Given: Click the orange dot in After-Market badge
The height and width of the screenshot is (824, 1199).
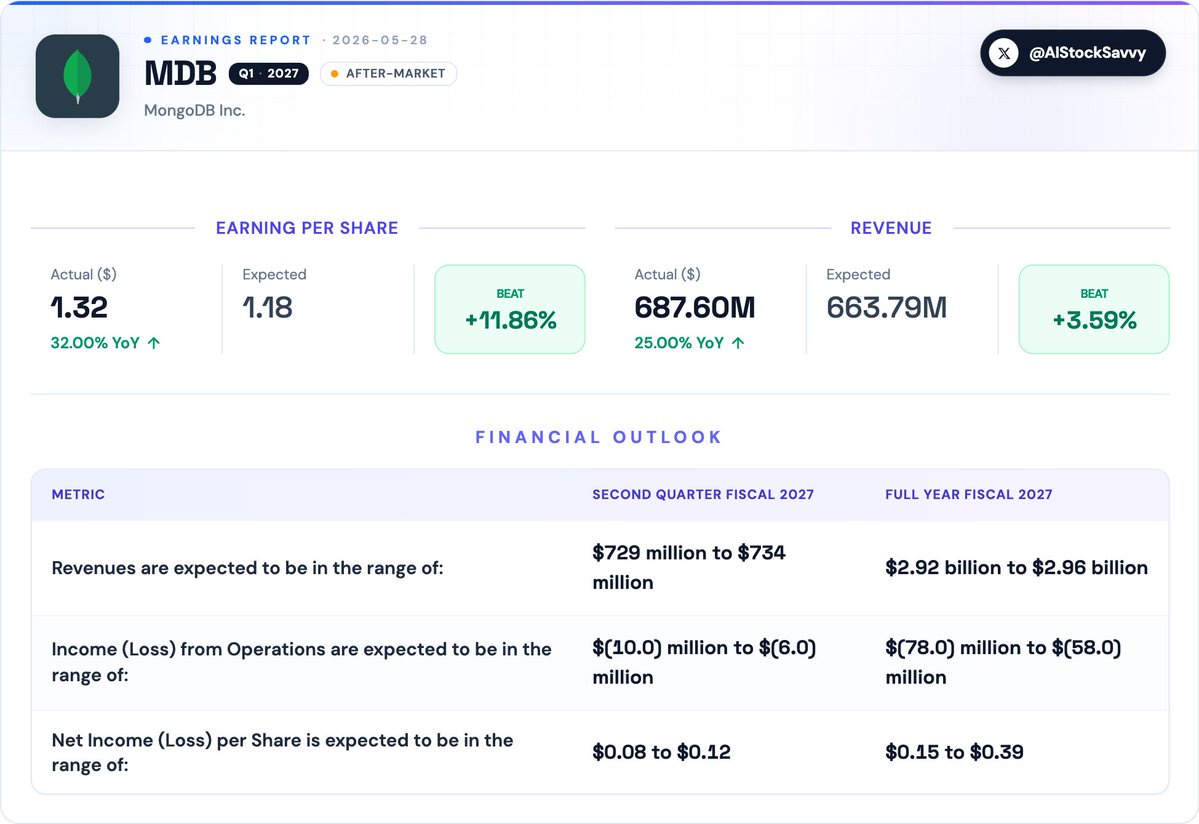Looking at the screenshot, I should point(334,73).
